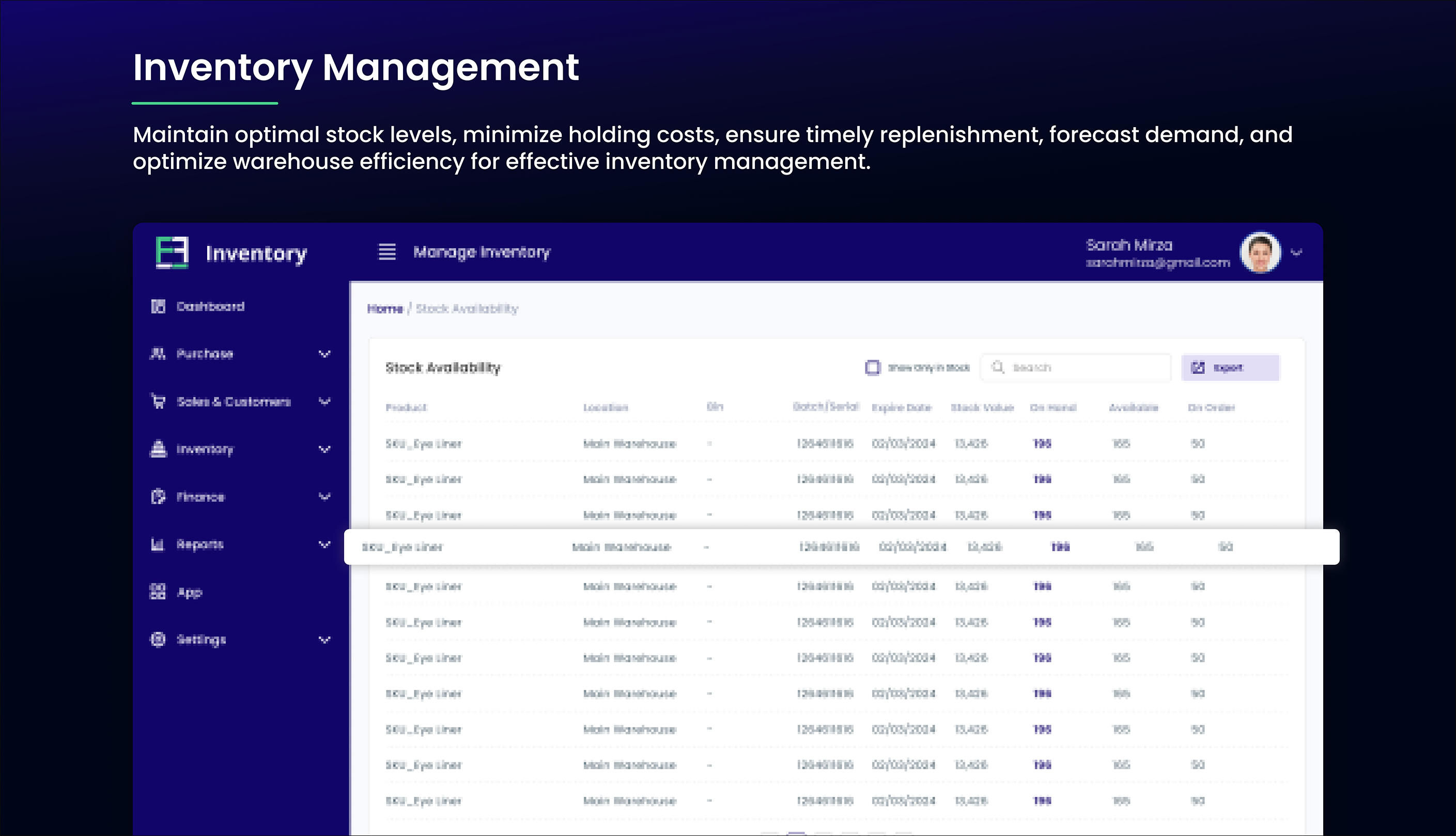The image size is (1456, 836).
Task: Click the Reports chart icon
Action: [157, 544]
